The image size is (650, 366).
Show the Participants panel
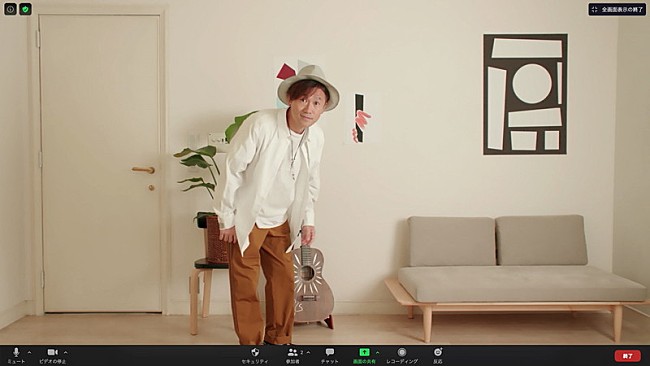[x=293, y=356]
